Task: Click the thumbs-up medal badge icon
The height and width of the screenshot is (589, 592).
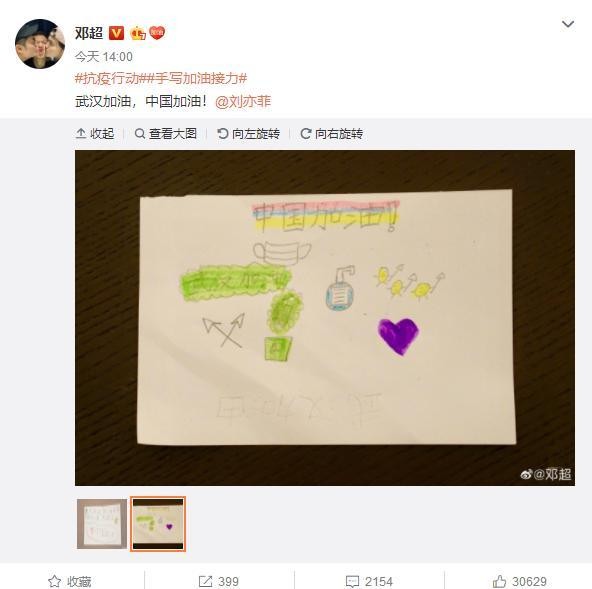Action: click(138, 34)
